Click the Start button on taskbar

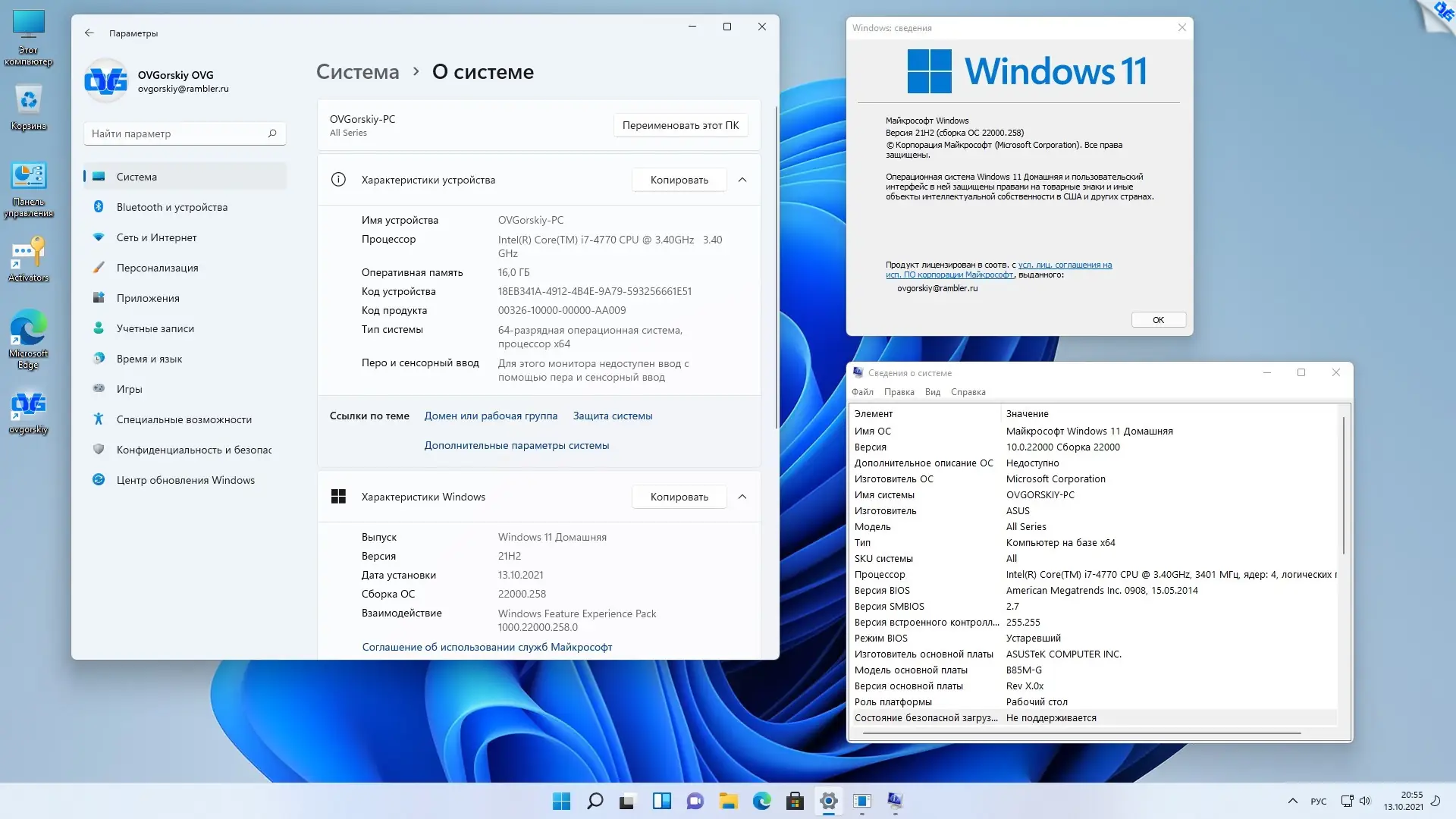click(x=561, y=801)
